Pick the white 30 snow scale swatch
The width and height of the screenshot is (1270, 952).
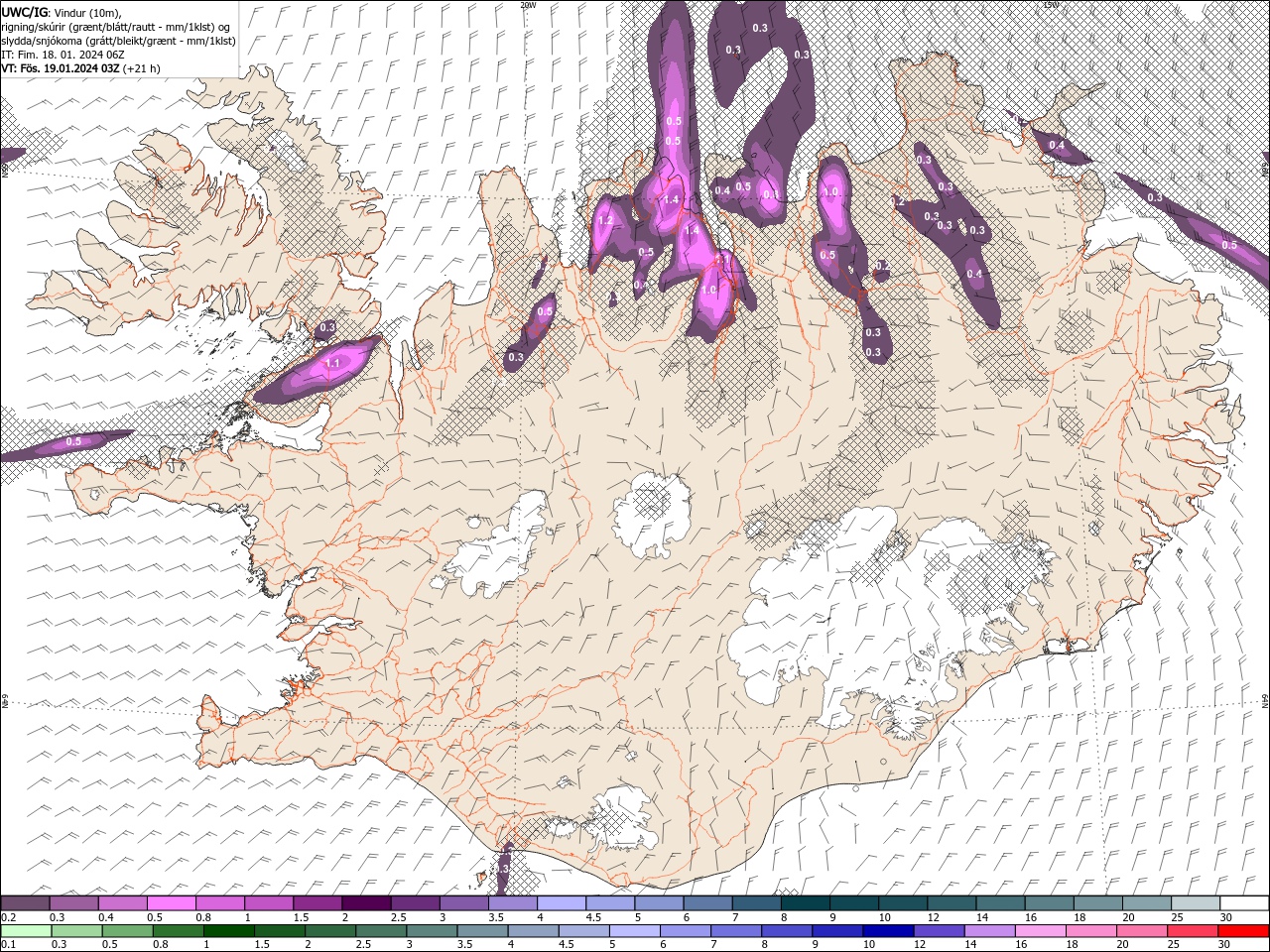click(x=1243, y=903)
